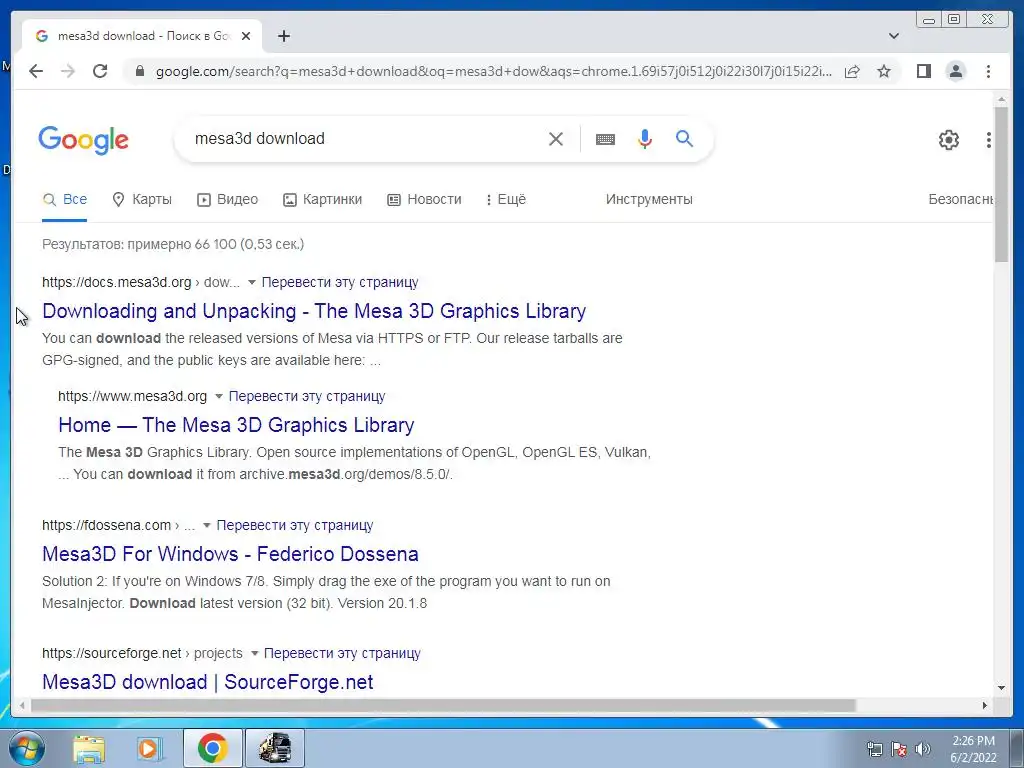Select the Все results tab
This screenshot has width=1024, height=768.
click(x=65, y=199)
